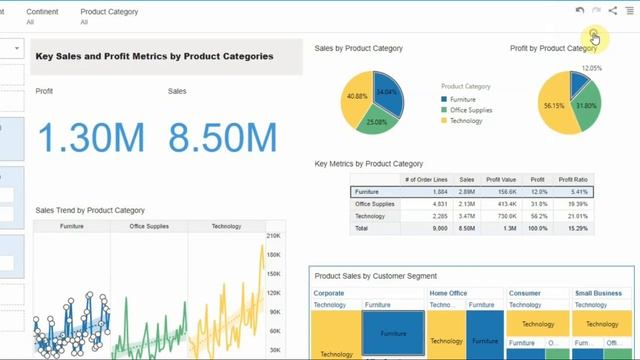Image resolution: width=640 pixels, height=360 pixels.
Task: Select the blue Furniture tile under Corporate
Action: pyautogui.click(x=393, y=333)
